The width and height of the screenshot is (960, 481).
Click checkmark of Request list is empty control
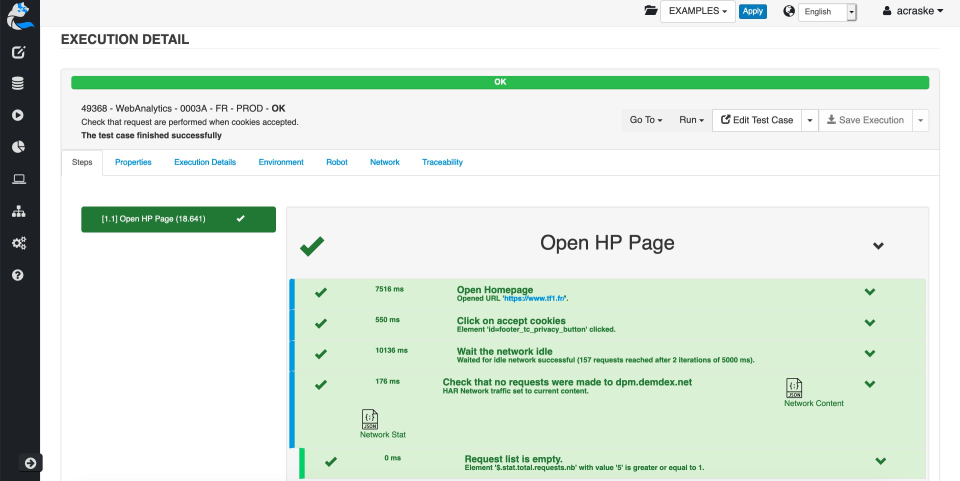click(331, 462)
